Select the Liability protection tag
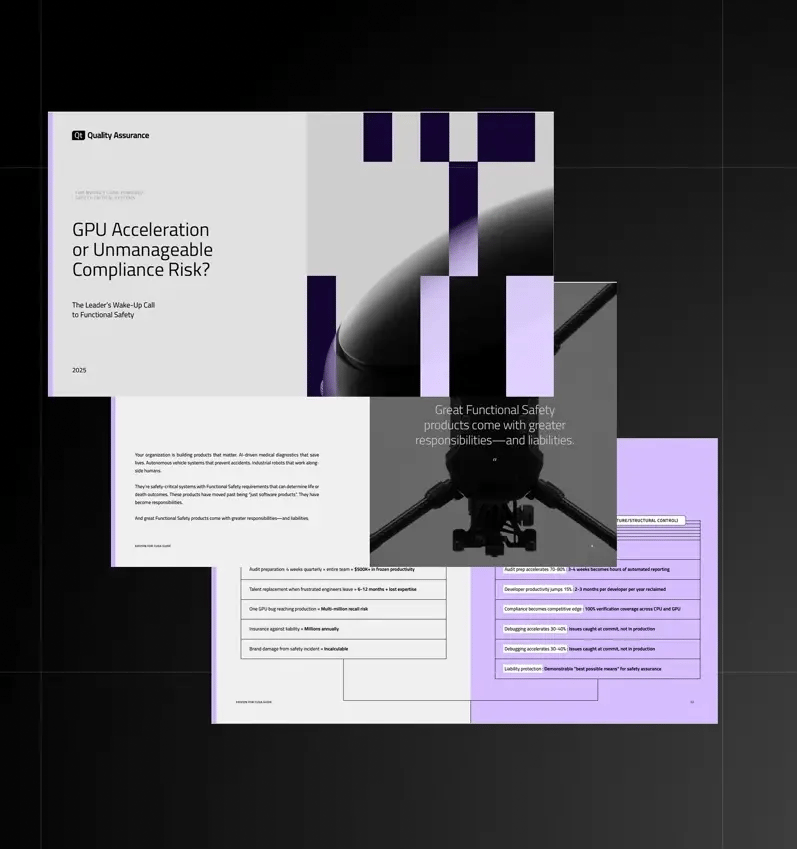 tap(523, 668)
